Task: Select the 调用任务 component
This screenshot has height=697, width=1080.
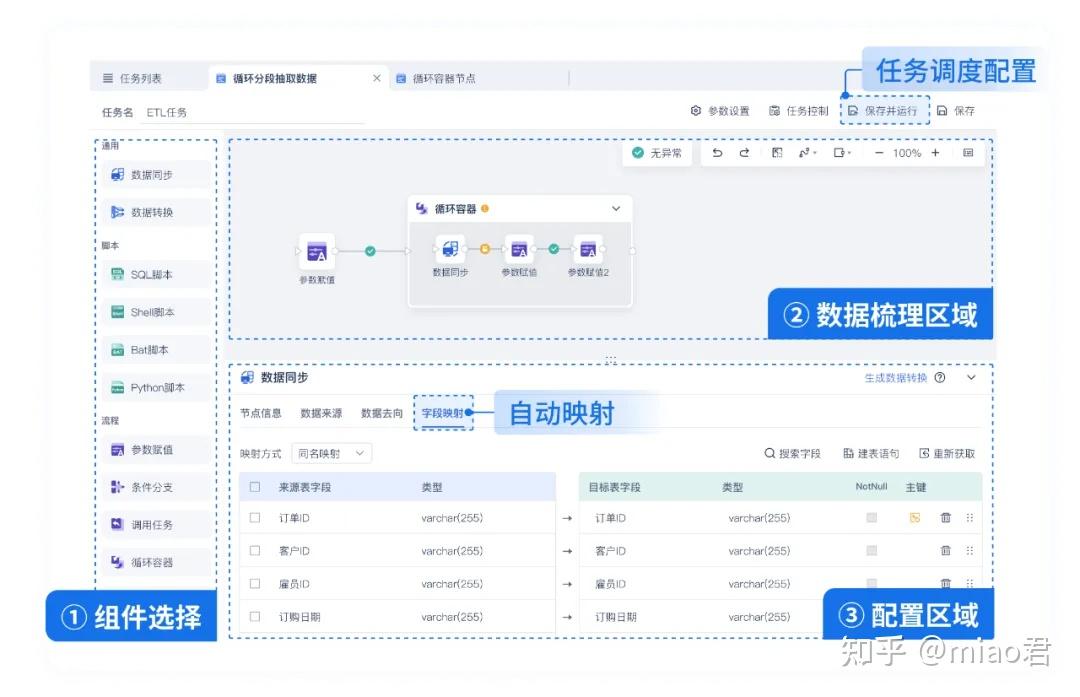Action: tap(156, 525)
